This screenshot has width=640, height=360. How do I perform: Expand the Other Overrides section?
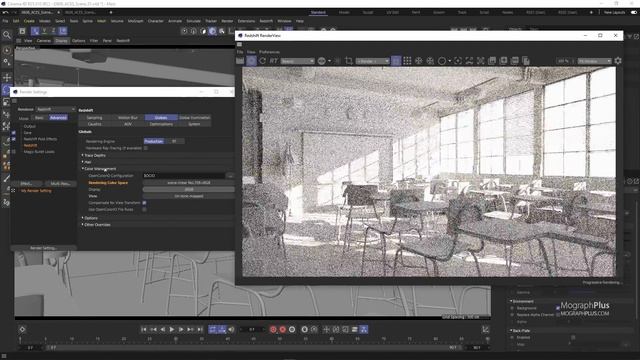(x=96, y=224)
